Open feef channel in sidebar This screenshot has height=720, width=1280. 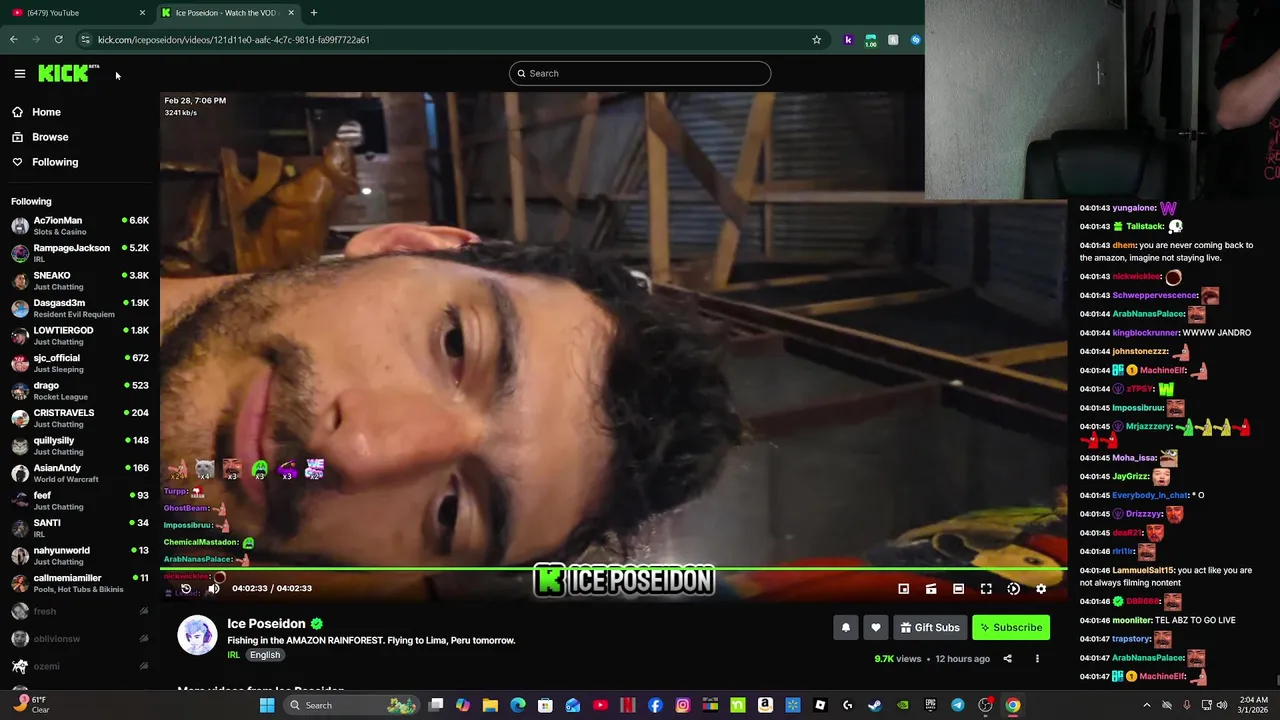click(x=80, y=501)
